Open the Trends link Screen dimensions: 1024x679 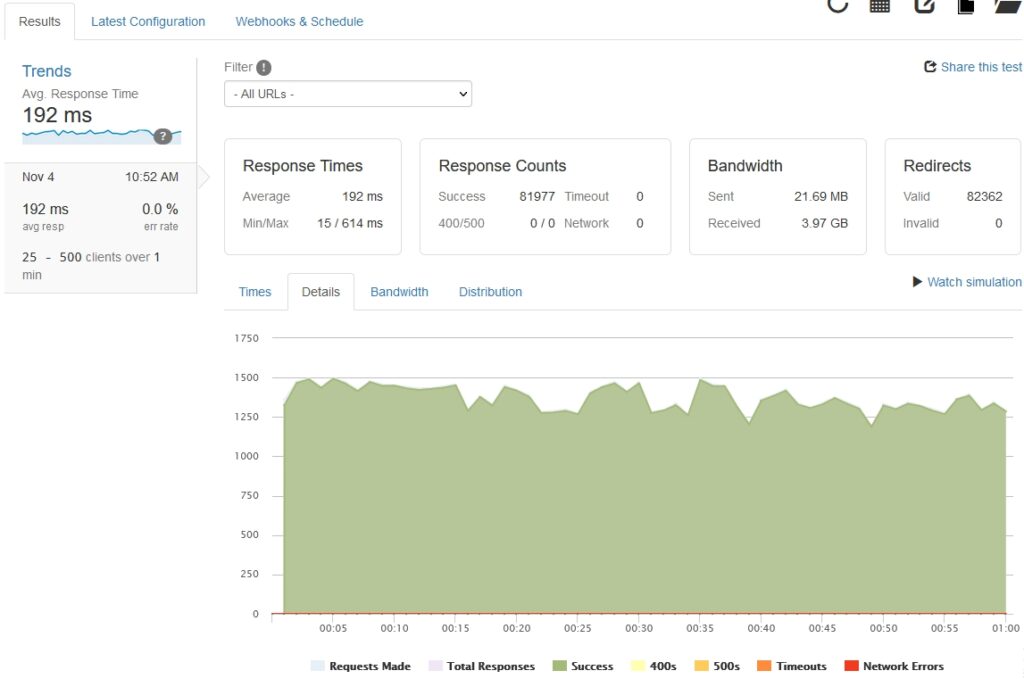pyautogui.click(x=47, y=71)
